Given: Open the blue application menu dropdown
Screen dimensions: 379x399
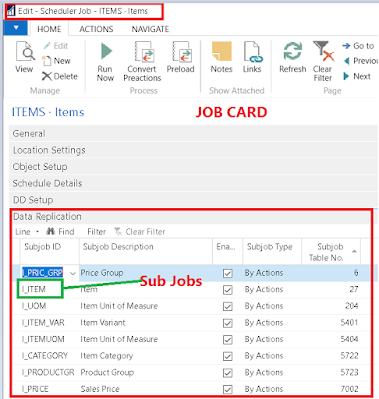Looking at the screenshot, I should 16,28.
